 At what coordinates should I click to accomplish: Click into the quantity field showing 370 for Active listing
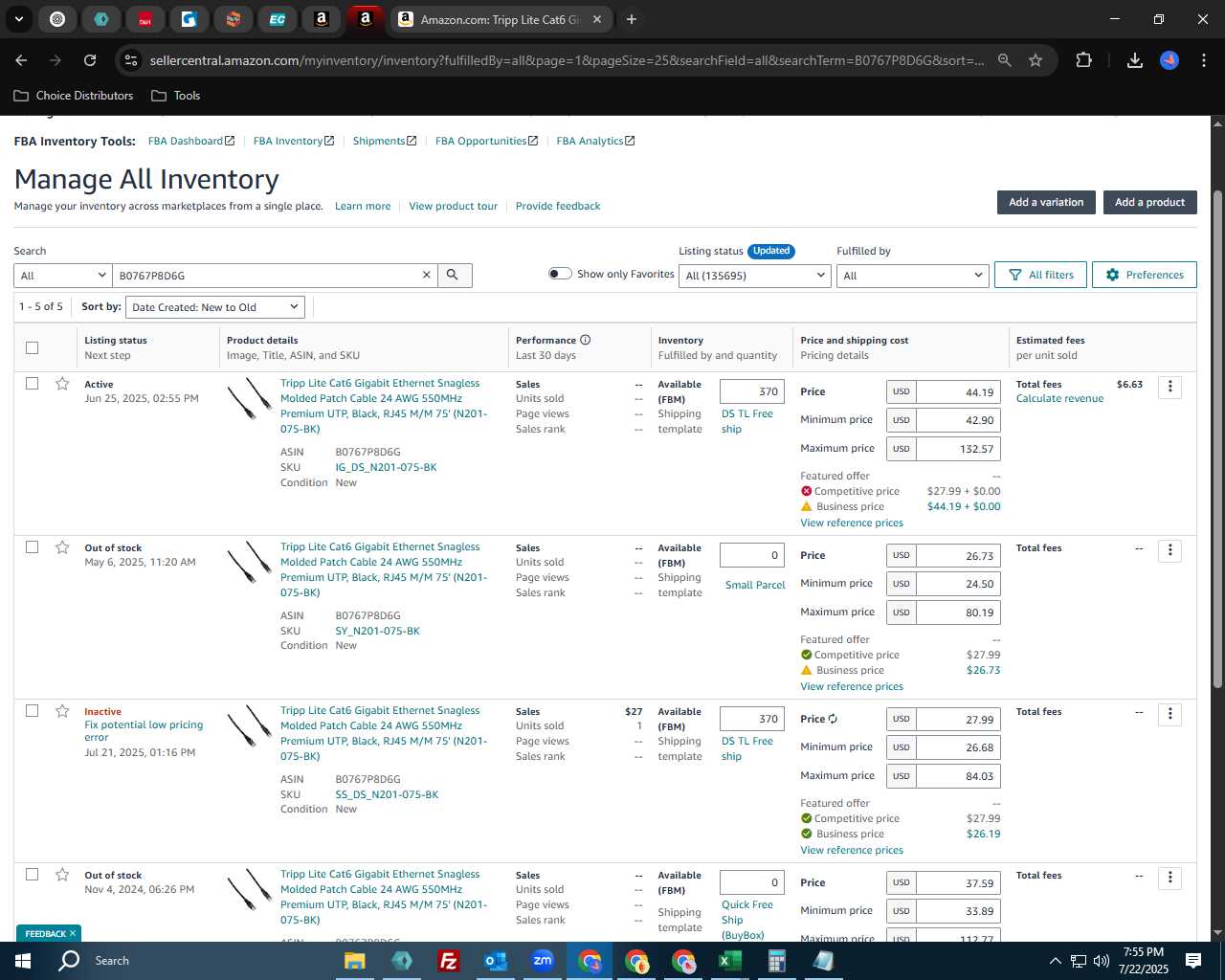coord(752,391)
